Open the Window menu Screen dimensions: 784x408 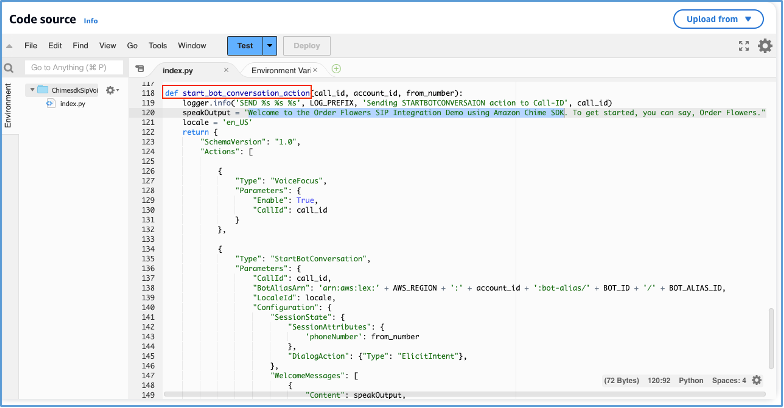(192, 46)
